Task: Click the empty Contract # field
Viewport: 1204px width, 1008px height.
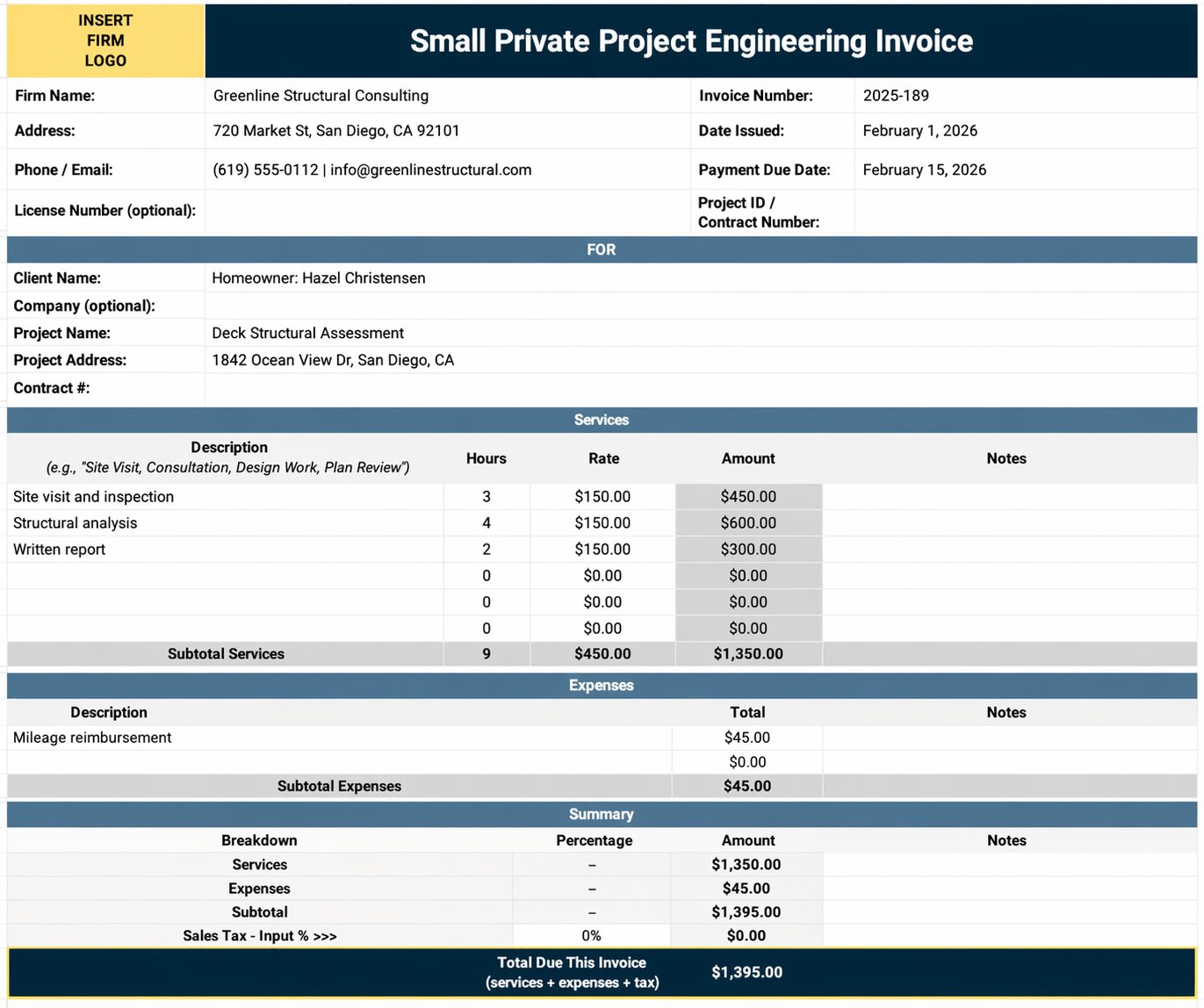Action: (701, 388)
